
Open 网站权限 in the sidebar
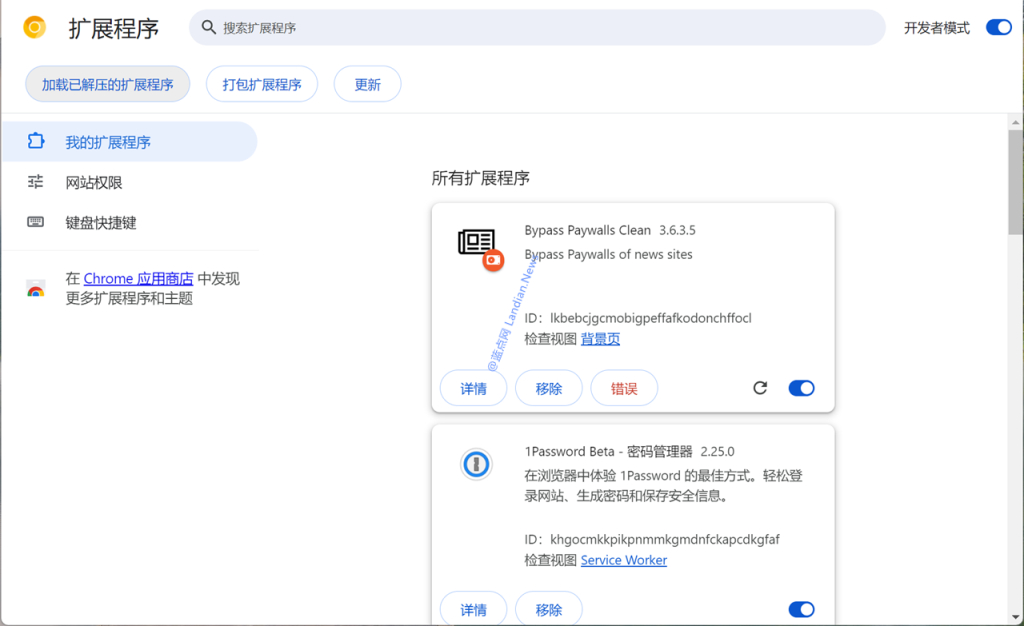click(130, 182)
